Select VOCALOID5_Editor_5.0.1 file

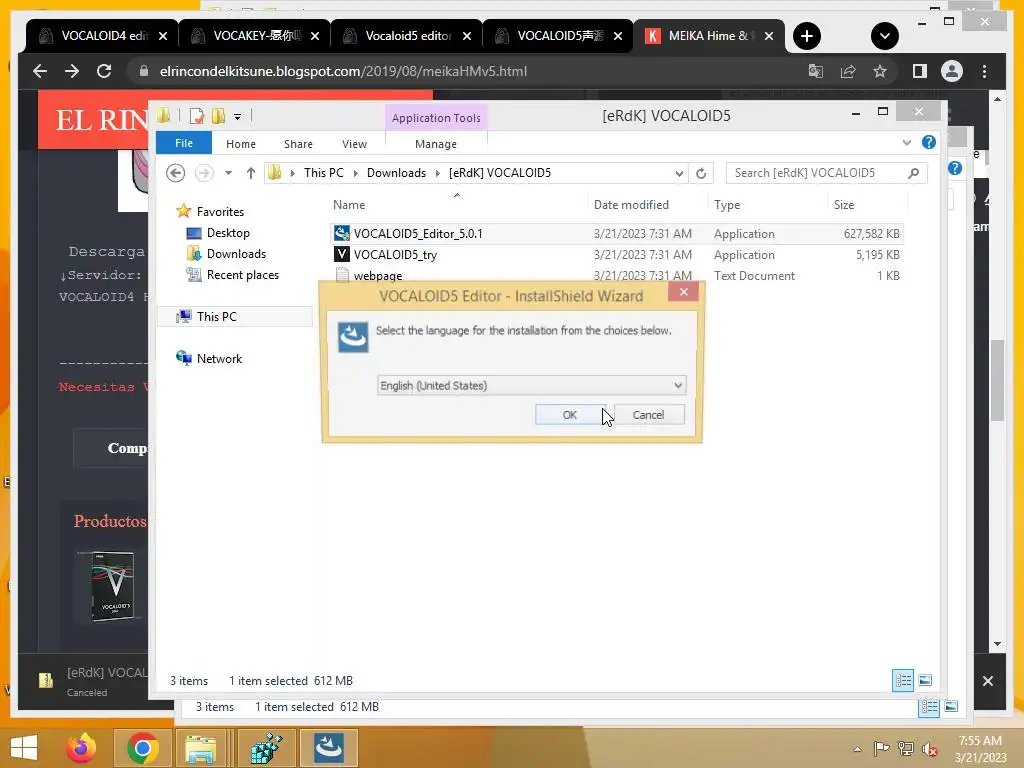[418, 234]
